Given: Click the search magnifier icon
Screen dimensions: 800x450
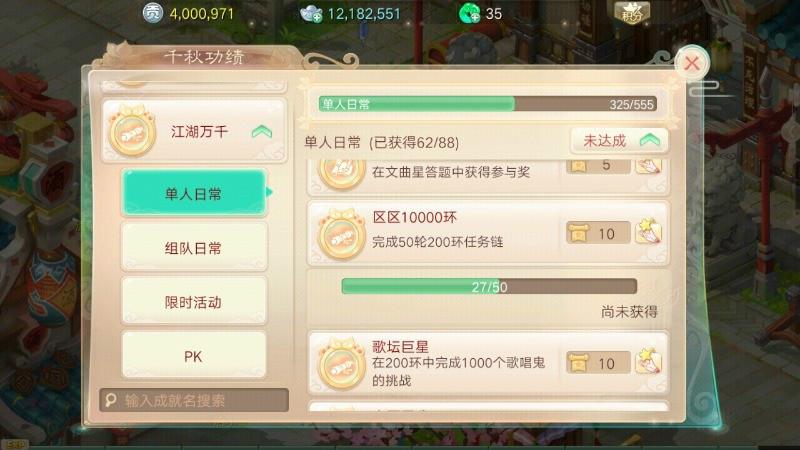Looking at the screenshot, I should point(111,400).
